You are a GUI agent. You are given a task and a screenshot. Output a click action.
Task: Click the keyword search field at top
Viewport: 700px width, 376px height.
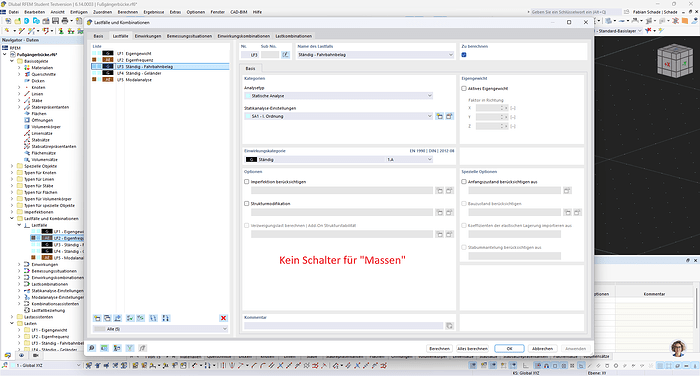coord(574,12)
